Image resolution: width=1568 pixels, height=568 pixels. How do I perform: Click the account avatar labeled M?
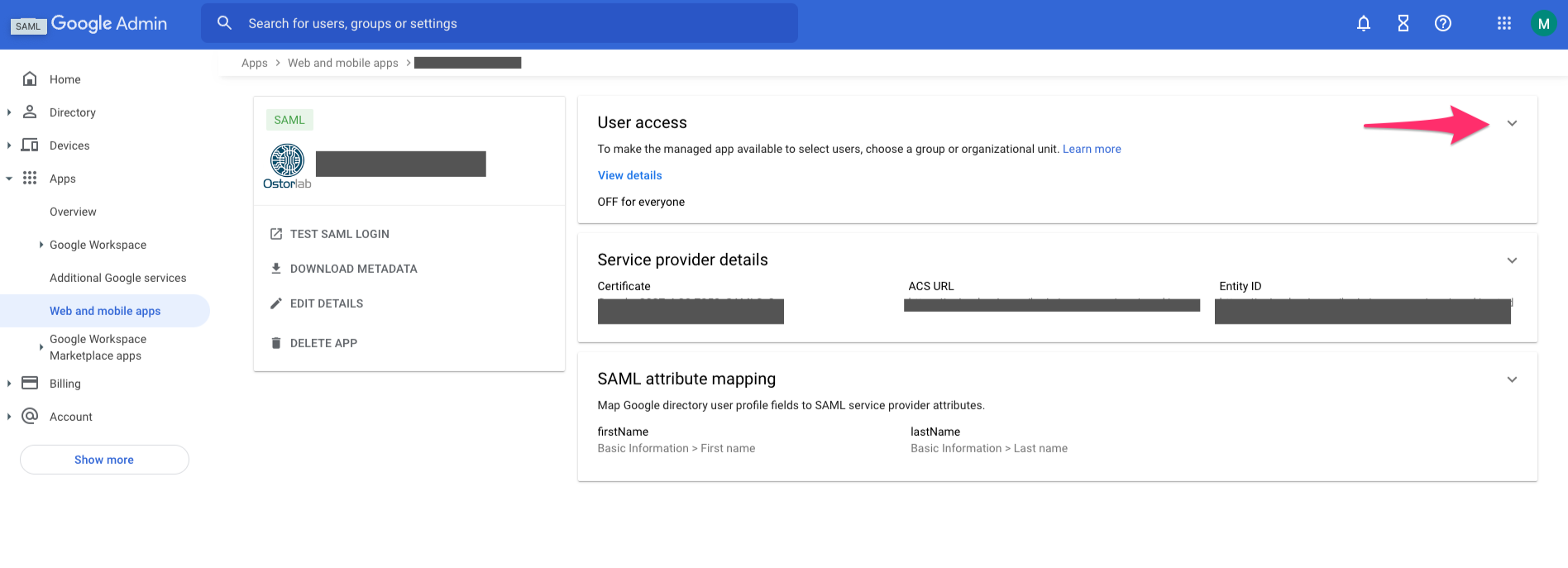tap(1543, 24)
